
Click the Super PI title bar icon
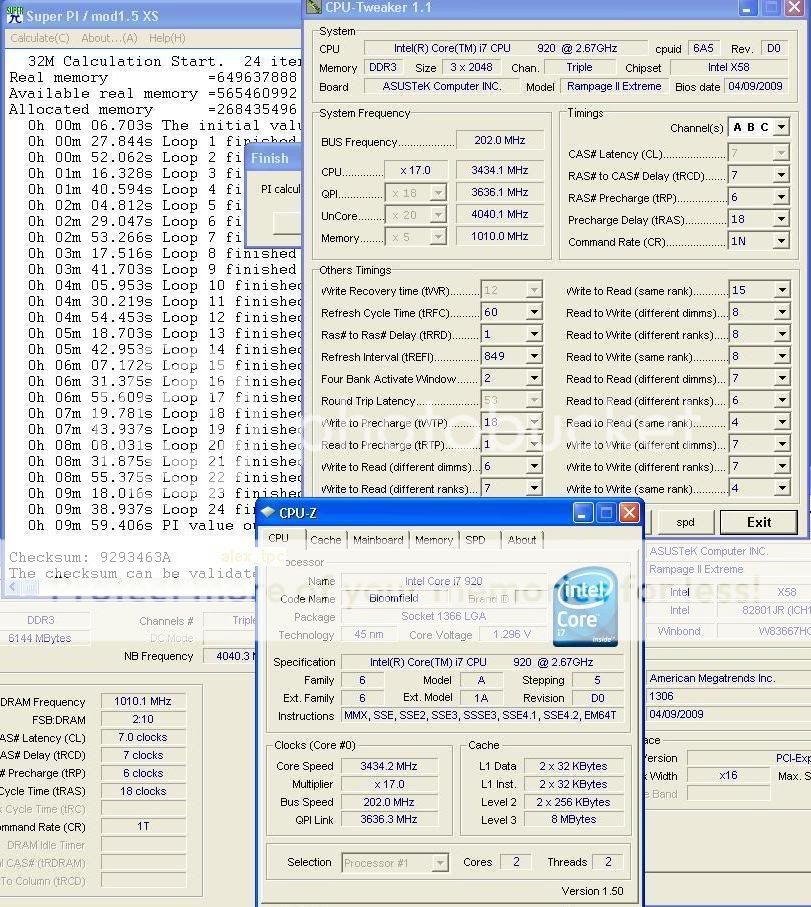(14, 14)
